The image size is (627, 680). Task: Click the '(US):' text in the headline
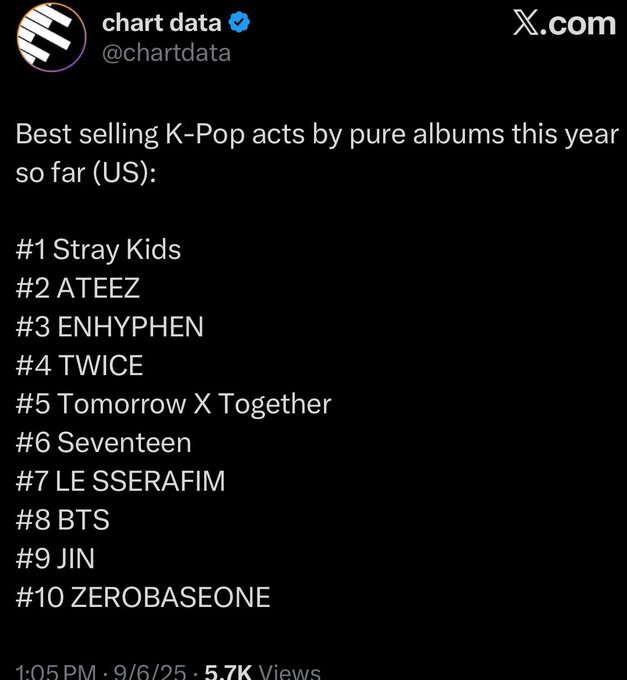(124, 173)
